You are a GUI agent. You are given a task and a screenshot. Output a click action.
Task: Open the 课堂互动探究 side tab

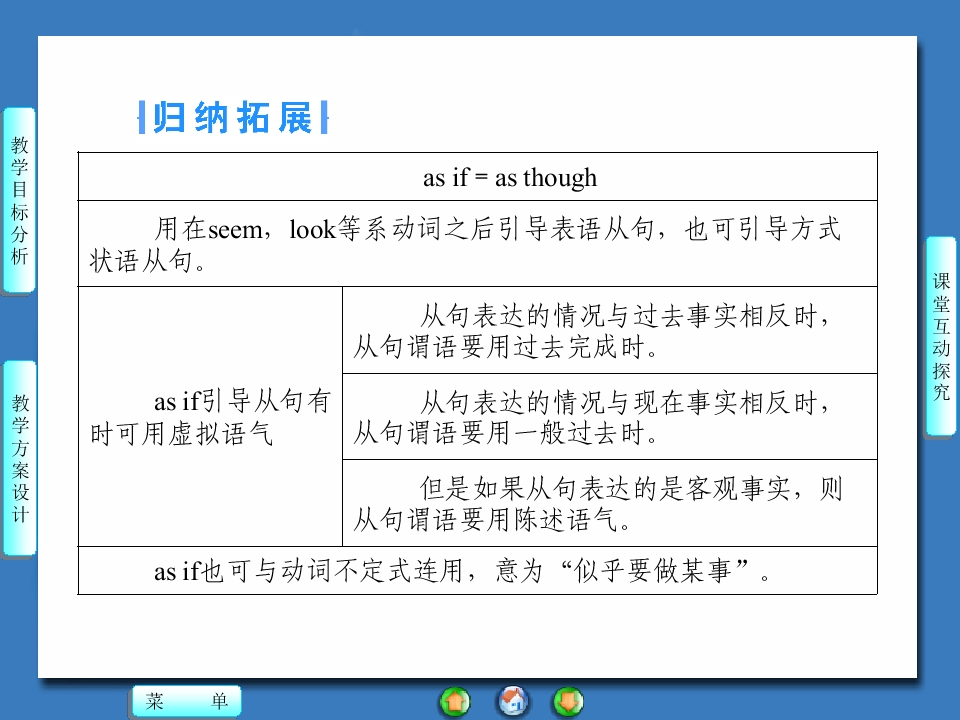coord(940,336)
